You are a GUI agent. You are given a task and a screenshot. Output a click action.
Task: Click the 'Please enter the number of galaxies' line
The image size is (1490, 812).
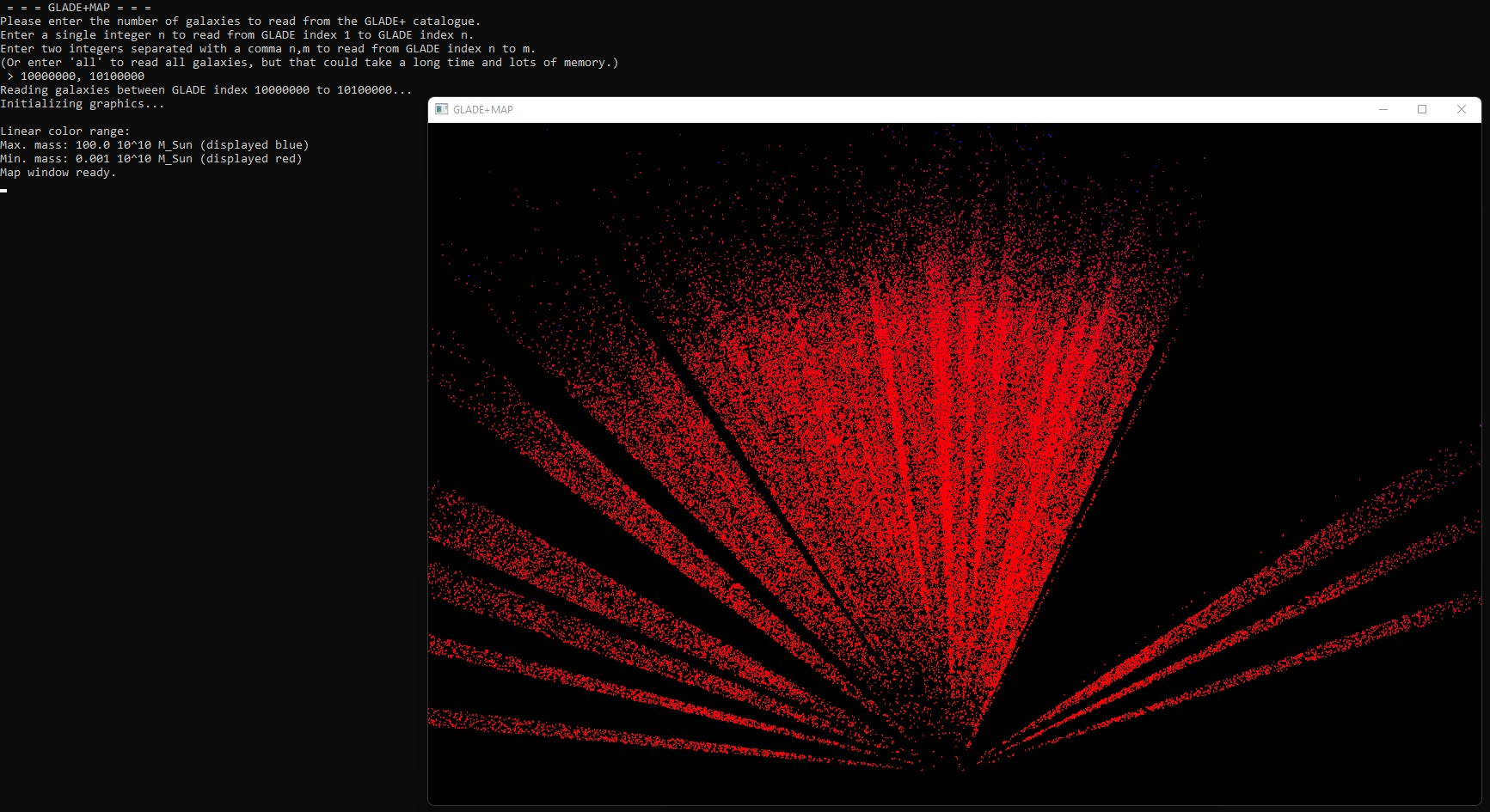(241, 21)
